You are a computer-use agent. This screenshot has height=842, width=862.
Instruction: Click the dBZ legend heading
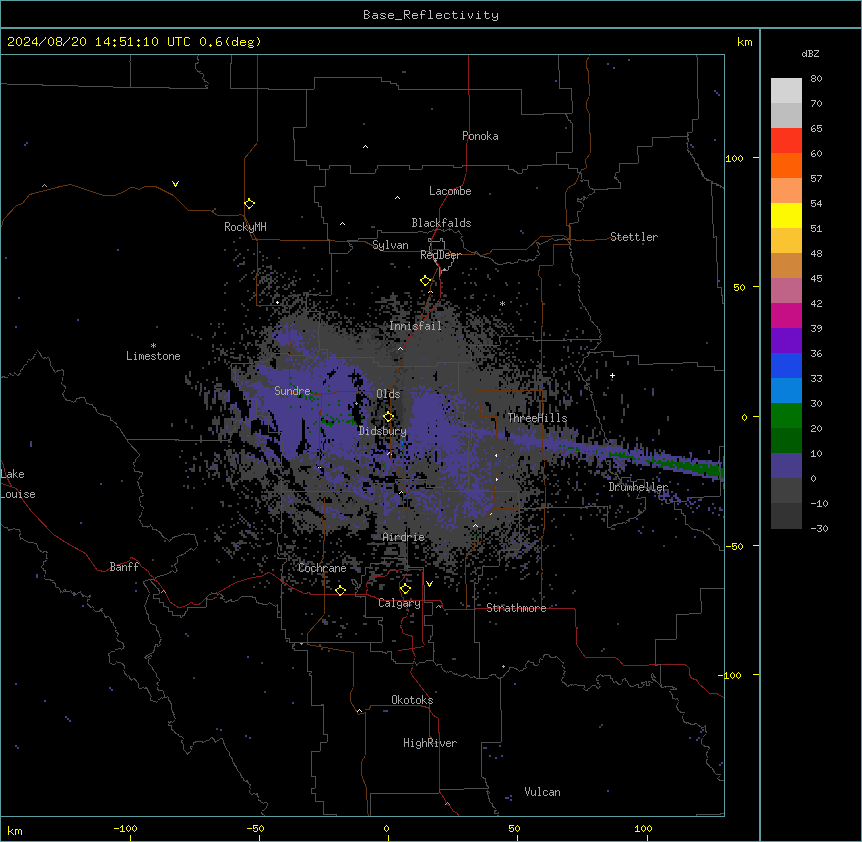[x=810, y=54]
